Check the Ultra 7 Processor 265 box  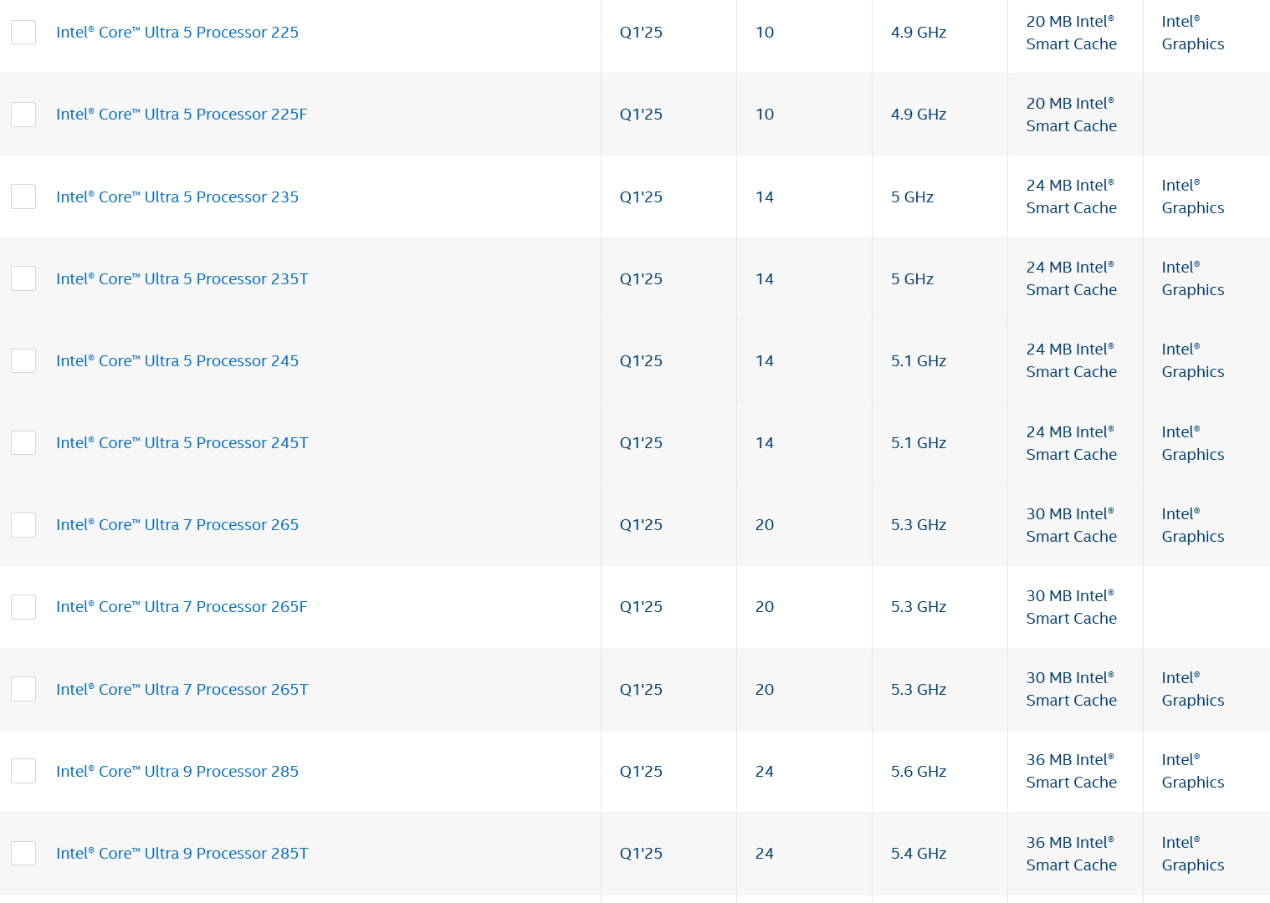point(23,525)
